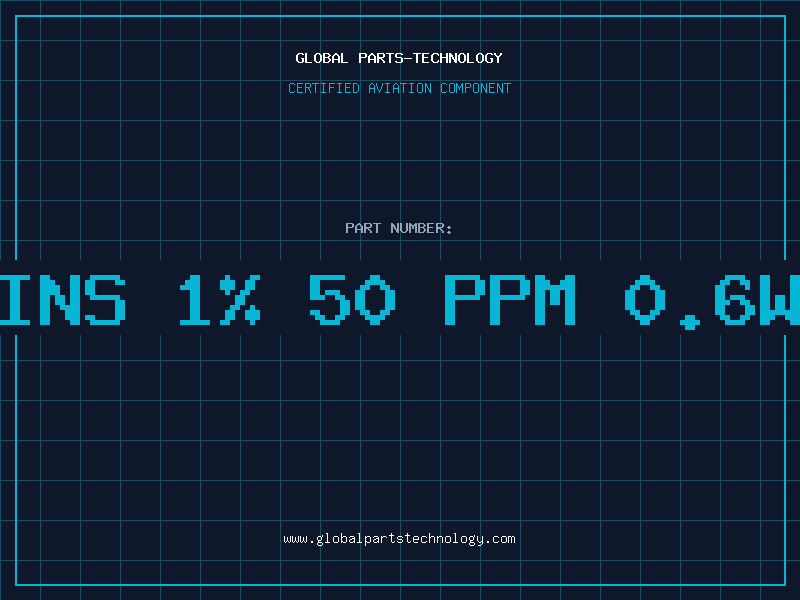800x600 pixels.
Task: Click the scrolling '1%' text
Action: (220, 300)
